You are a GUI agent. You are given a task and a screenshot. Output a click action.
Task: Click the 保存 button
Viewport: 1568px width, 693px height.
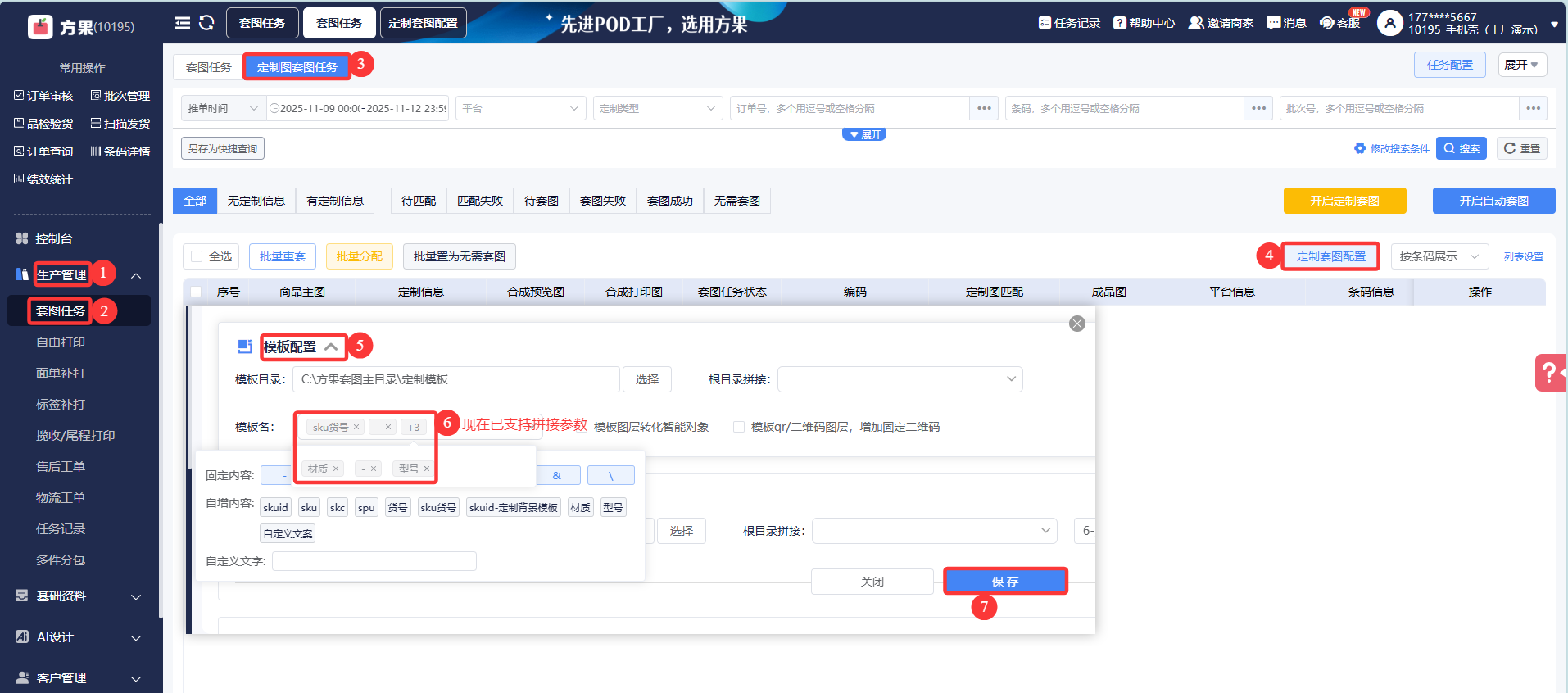(x=1004, y=581)
